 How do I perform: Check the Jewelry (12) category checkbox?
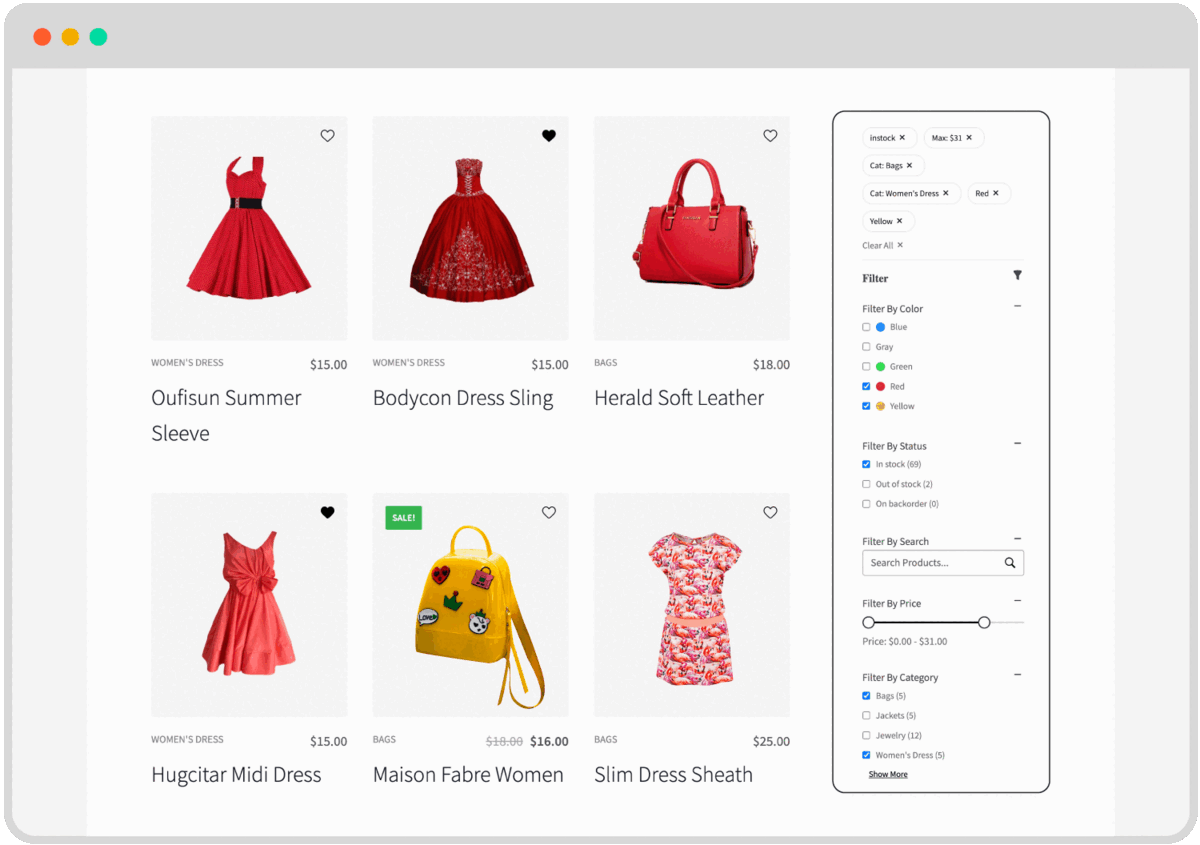click(866, 736)
